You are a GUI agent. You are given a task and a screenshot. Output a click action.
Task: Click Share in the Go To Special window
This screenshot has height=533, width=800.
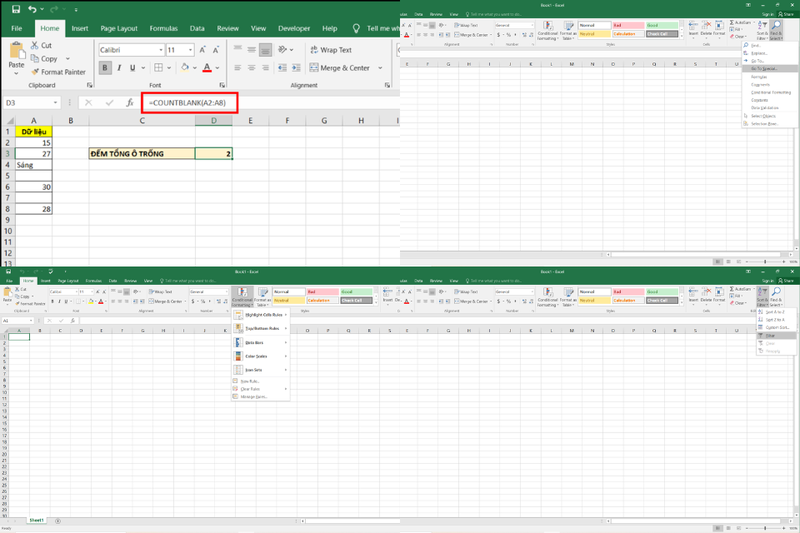pos(786,14)
